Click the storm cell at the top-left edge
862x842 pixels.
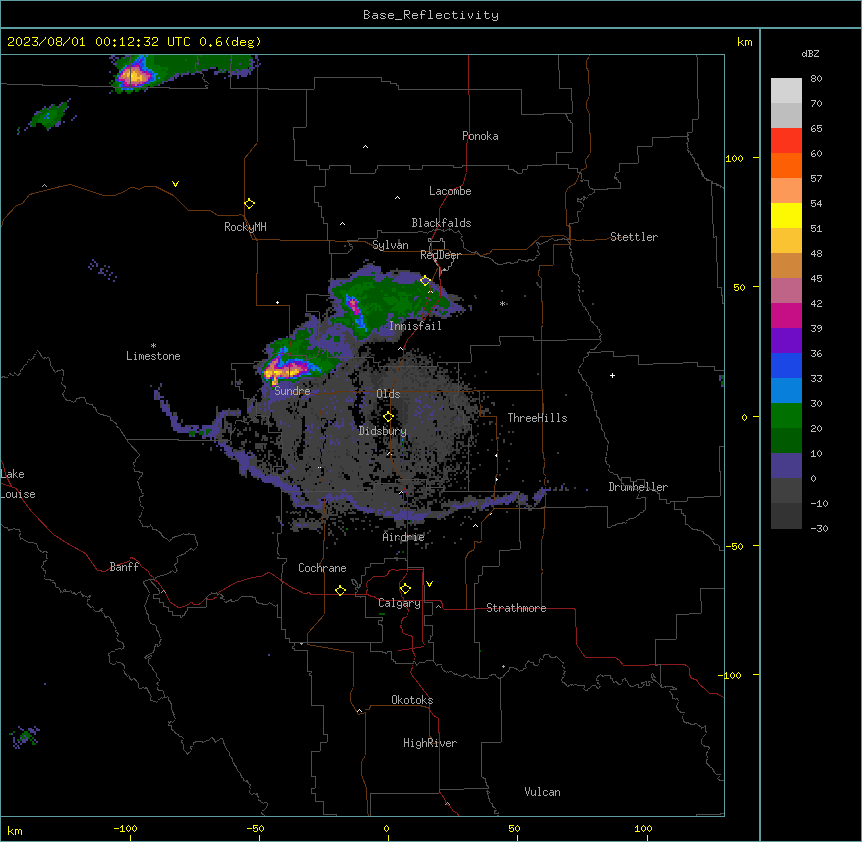133,75
